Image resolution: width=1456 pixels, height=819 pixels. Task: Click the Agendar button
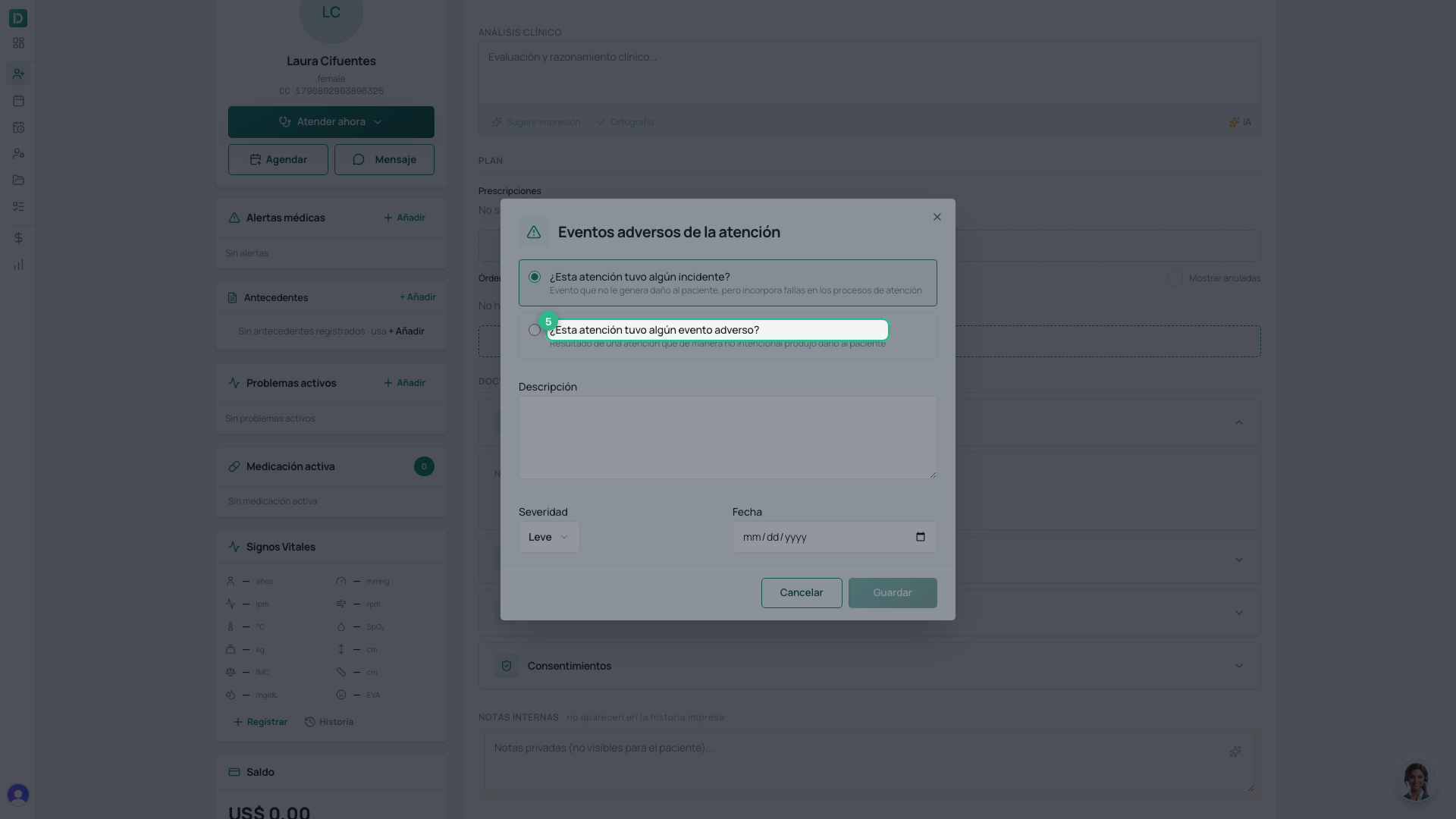(x=278, y=160)
